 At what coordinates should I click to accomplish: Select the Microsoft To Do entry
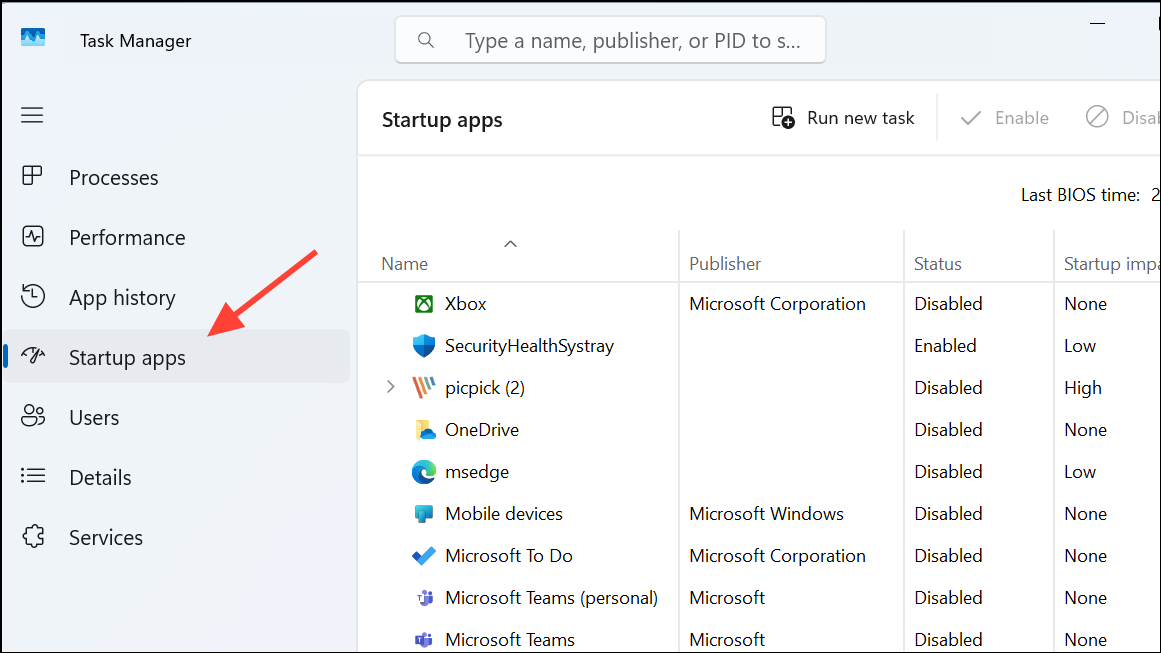[509, 556]
